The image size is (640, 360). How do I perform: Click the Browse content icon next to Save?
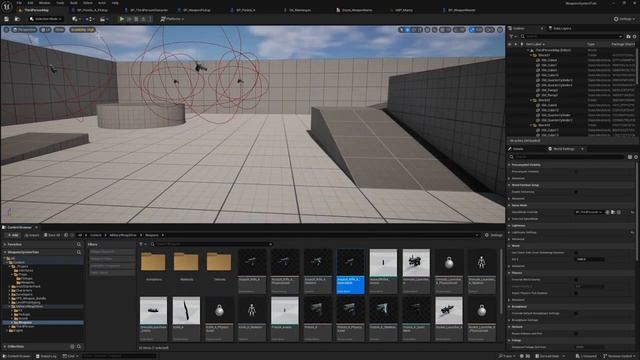coord(17,19)
